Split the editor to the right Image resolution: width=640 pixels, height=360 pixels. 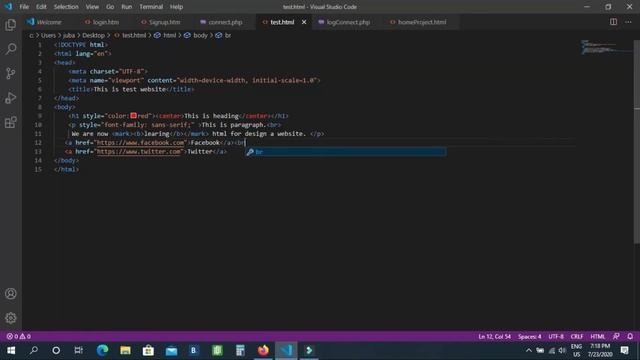pyautogui.click(x=613, y=22)
